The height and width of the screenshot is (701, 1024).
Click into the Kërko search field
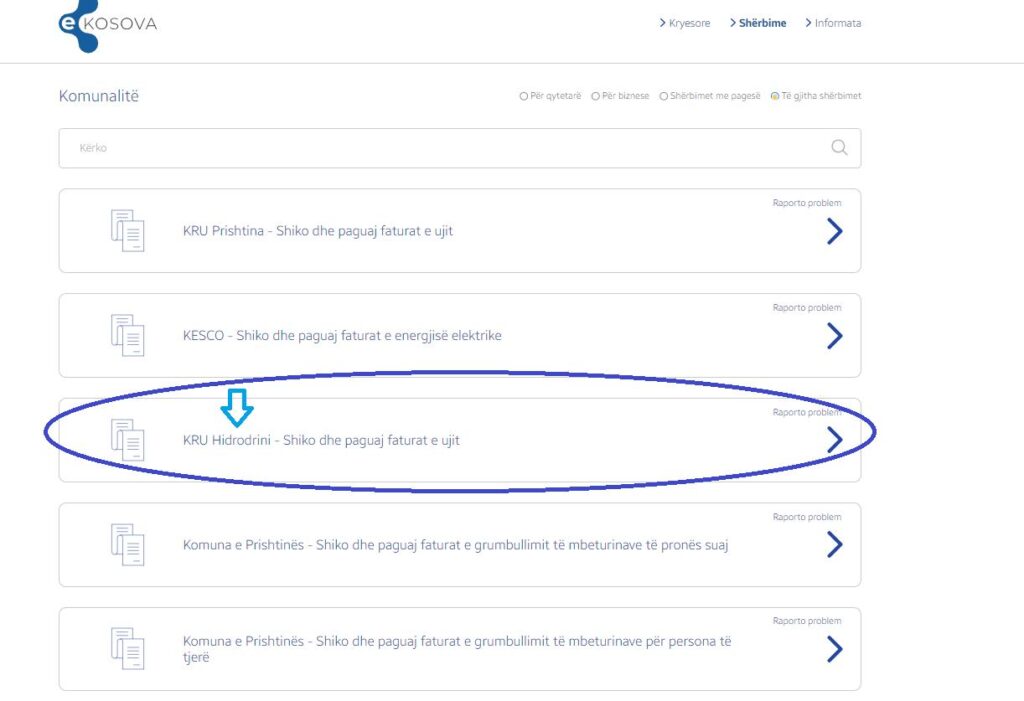(440, 148)
